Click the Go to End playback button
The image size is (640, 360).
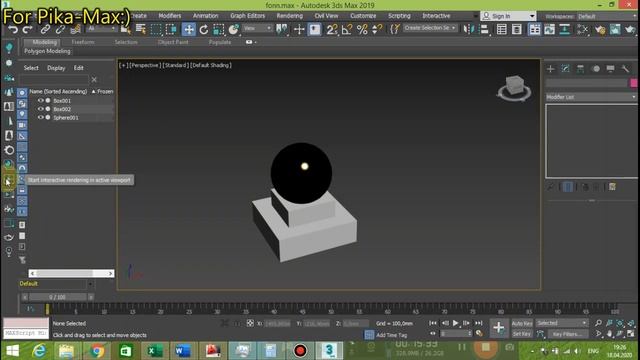[x=478, y=323]
